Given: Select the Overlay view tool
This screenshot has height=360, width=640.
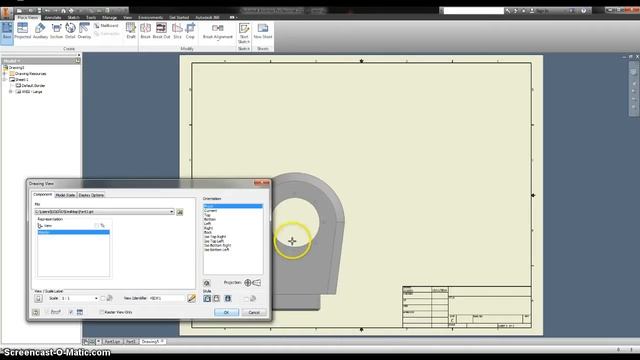Looking at the screenshot, I should coord(84,31).
